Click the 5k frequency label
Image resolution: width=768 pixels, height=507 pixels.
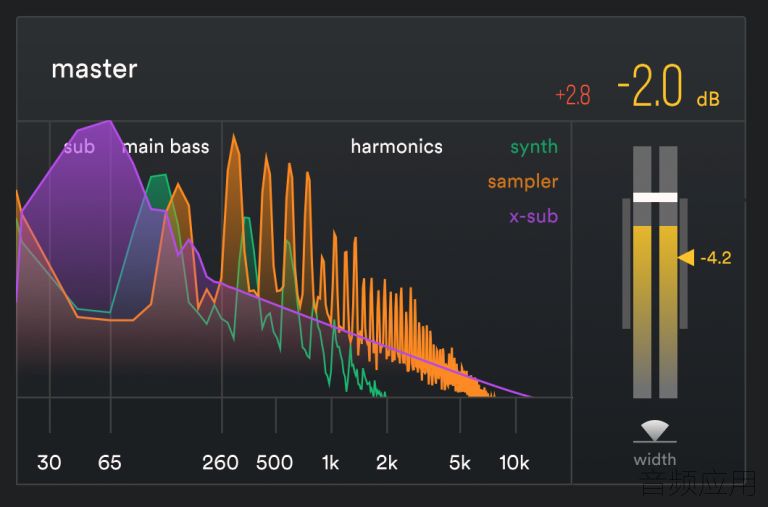tap(459, 462)
